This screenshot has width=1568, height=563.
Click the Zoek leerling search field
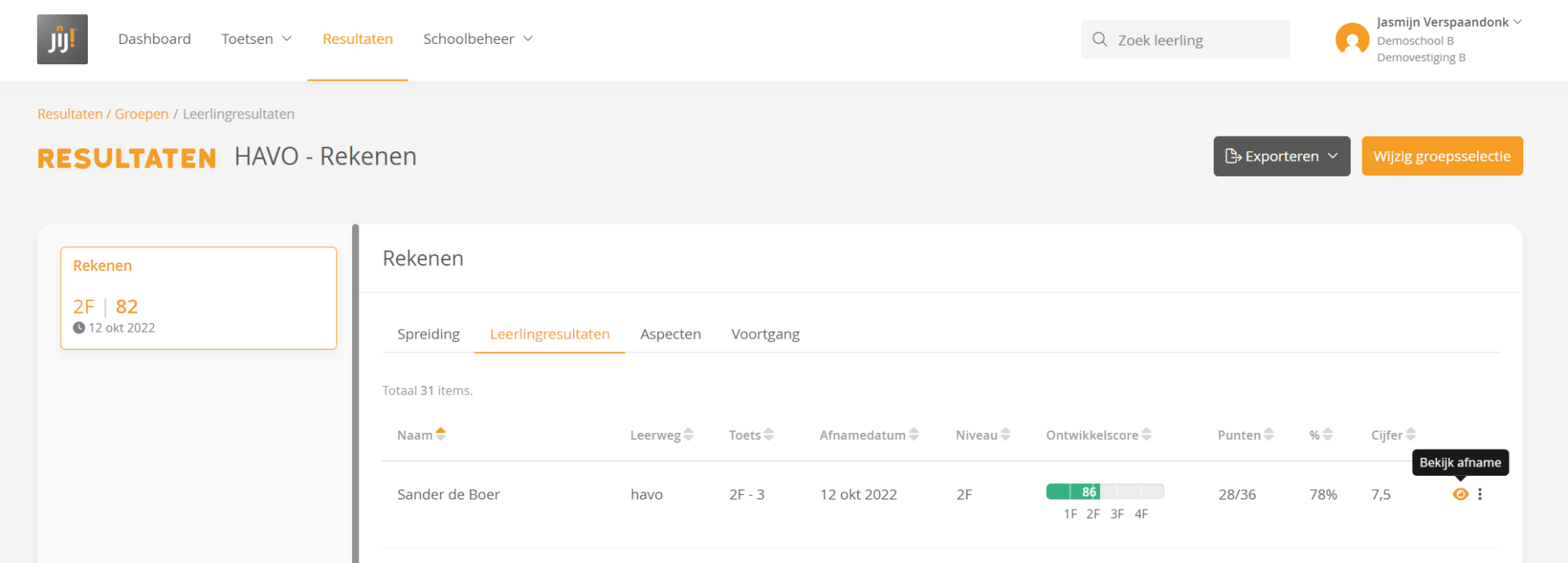coord(1185,39)
